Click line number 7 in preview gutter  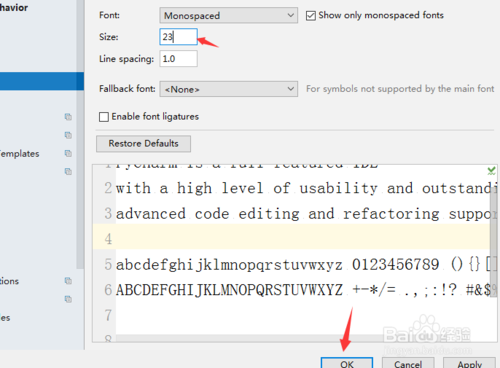point(108,315)
